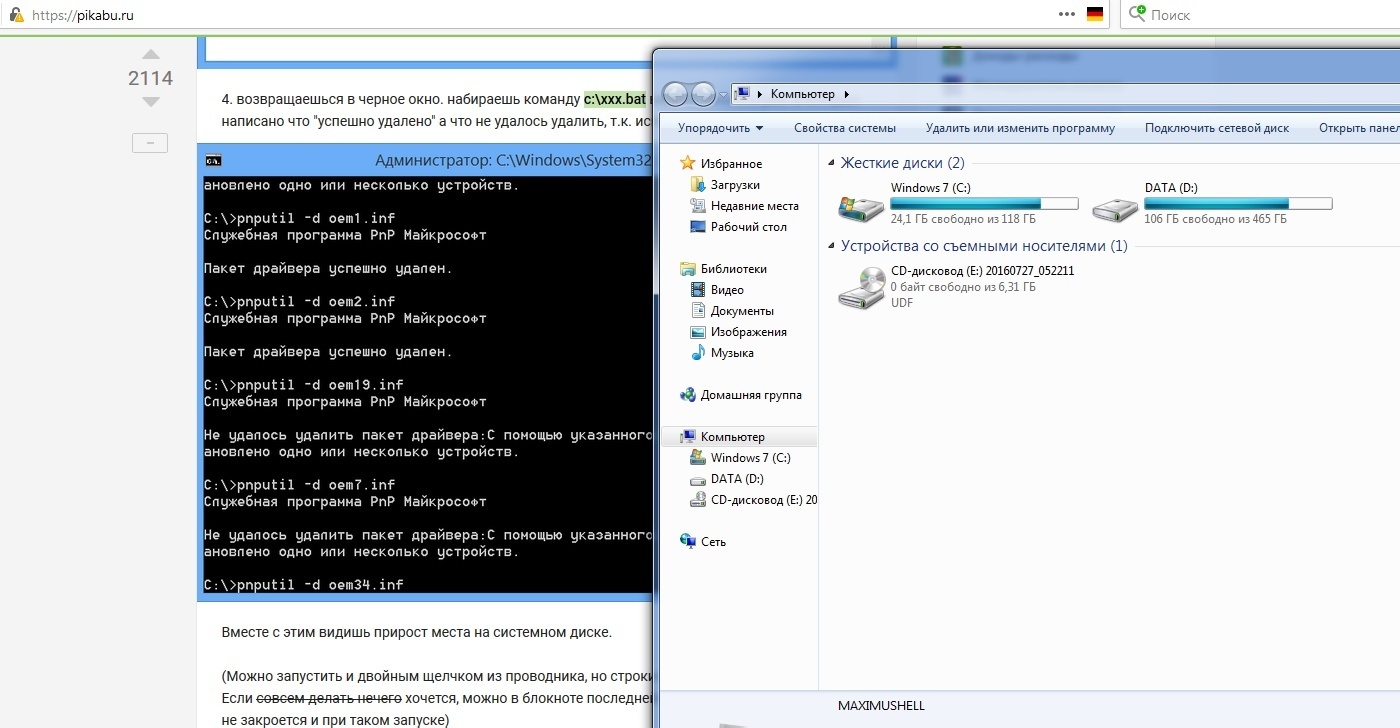Go forward in Explorer window
The width and height of the screenshot is (1400, 728).
[x=703, y=94]
